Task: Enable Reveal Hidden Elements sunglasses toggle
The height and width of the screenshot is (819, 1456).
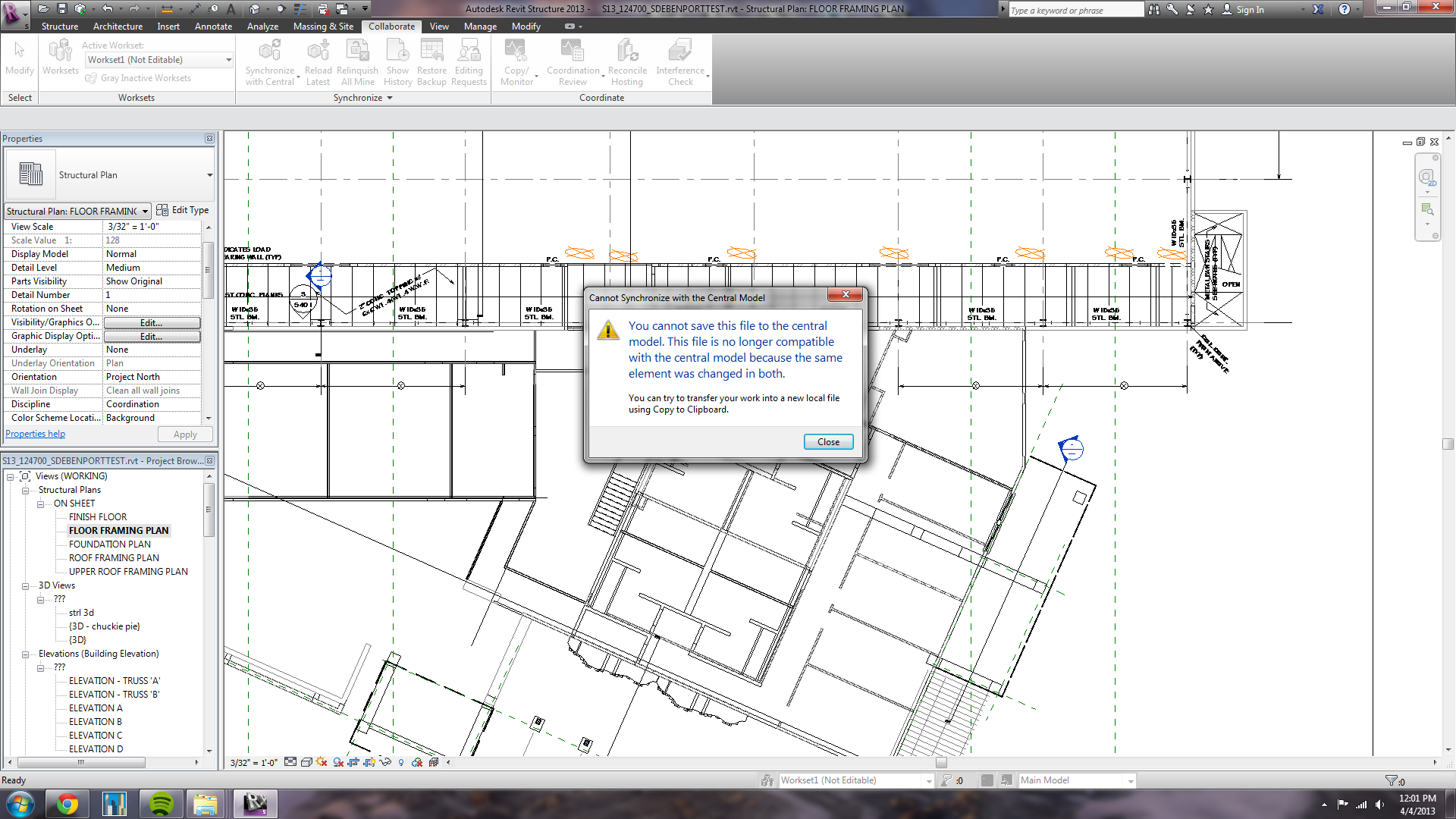Action: click(386, 762)
